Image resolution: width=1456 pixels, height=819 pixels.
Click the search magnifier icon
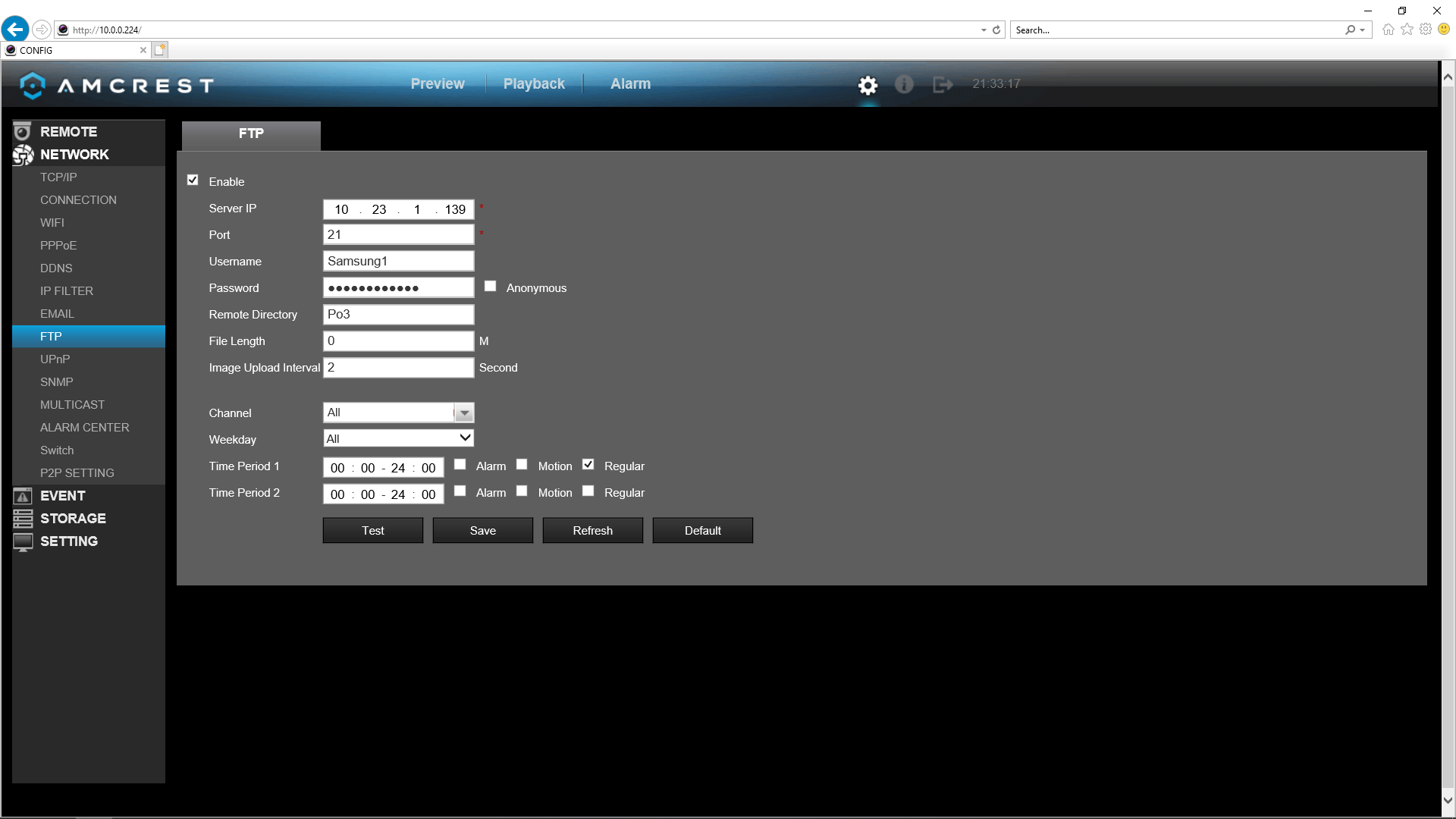tap(1350, 30)
